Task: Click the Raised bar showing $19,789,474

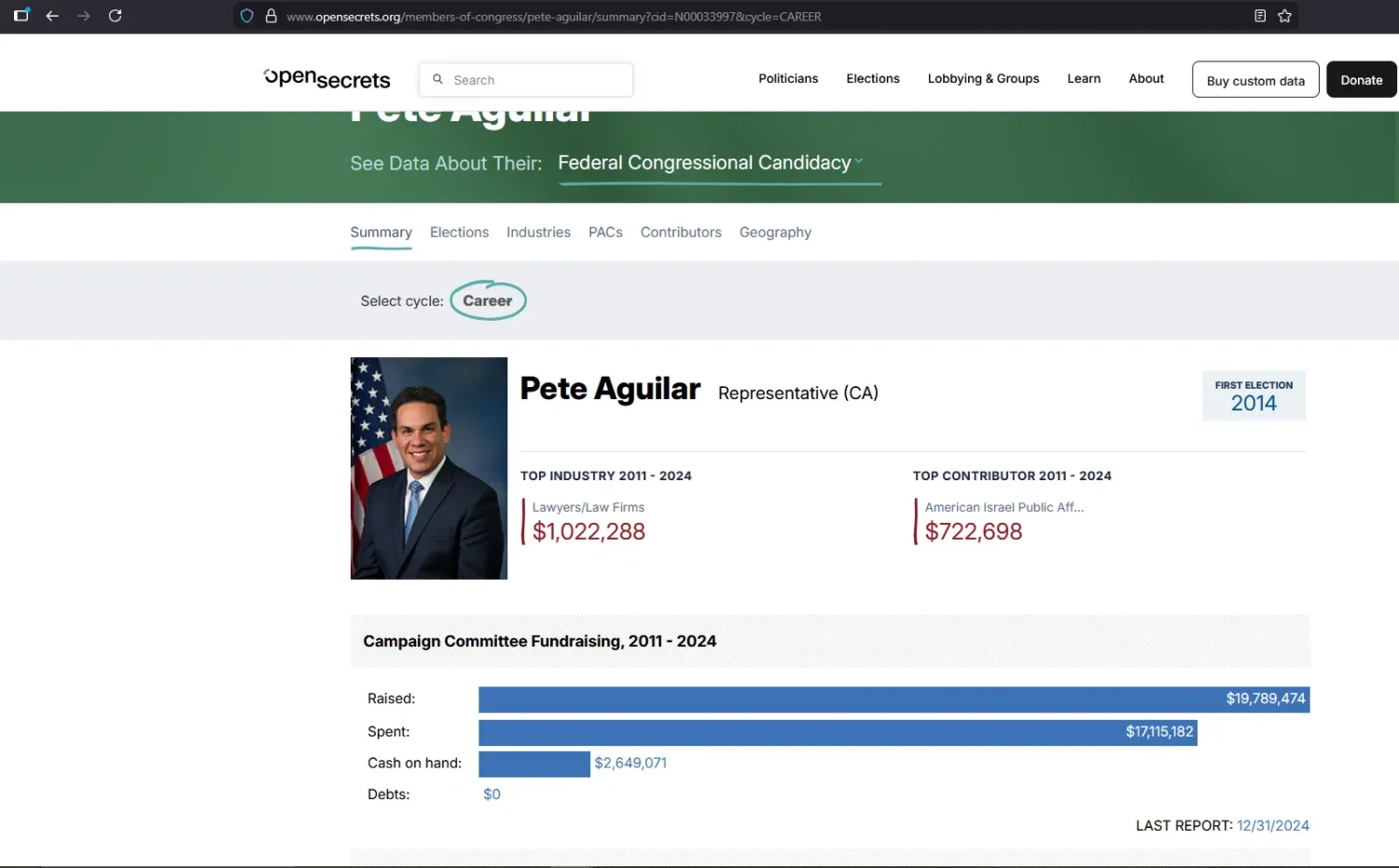Action: [x=894, y=699]
